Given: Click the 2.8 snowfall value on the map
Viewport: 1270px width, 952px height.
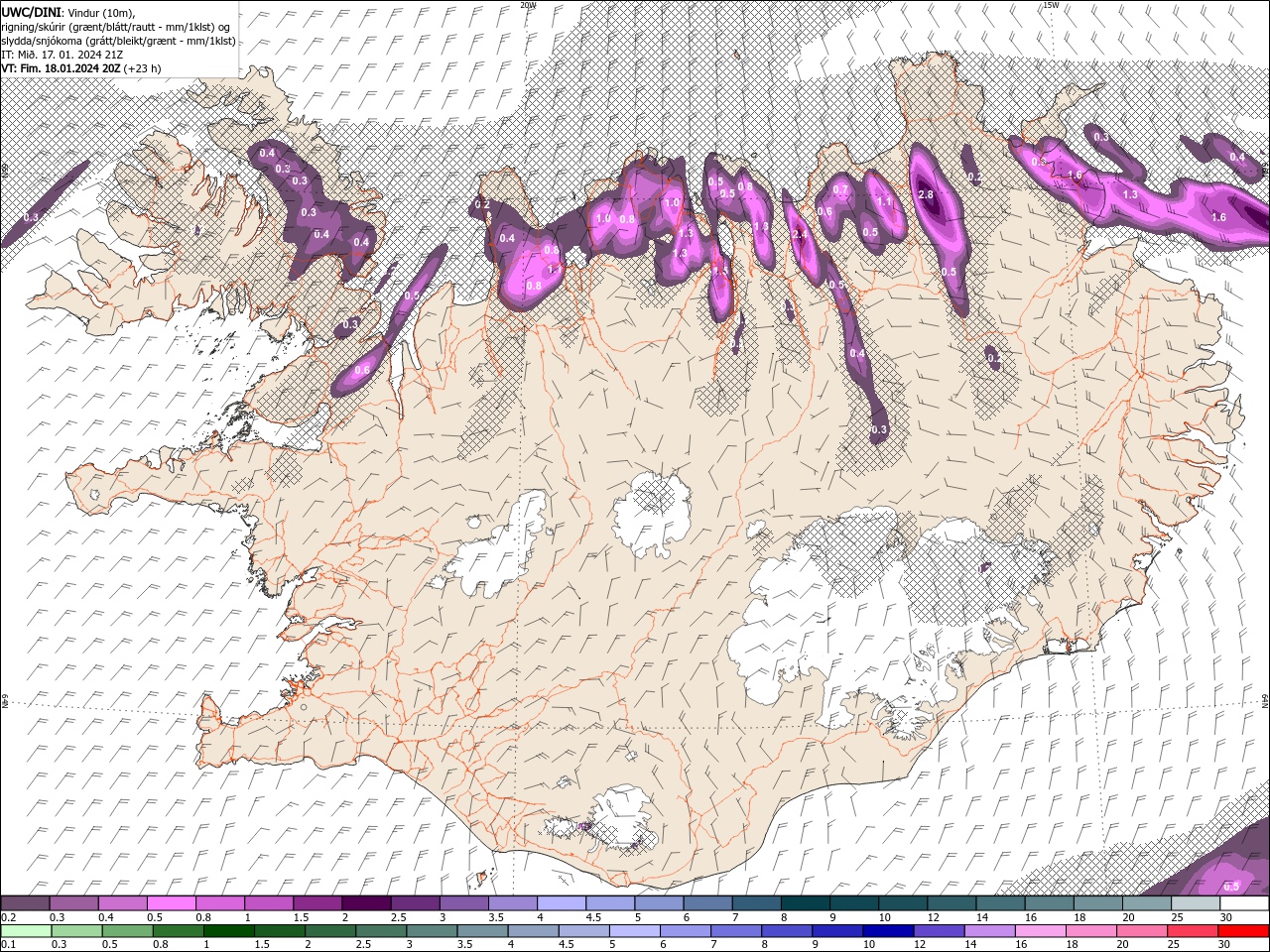Looking at the screenshot, I should point(927,195).
